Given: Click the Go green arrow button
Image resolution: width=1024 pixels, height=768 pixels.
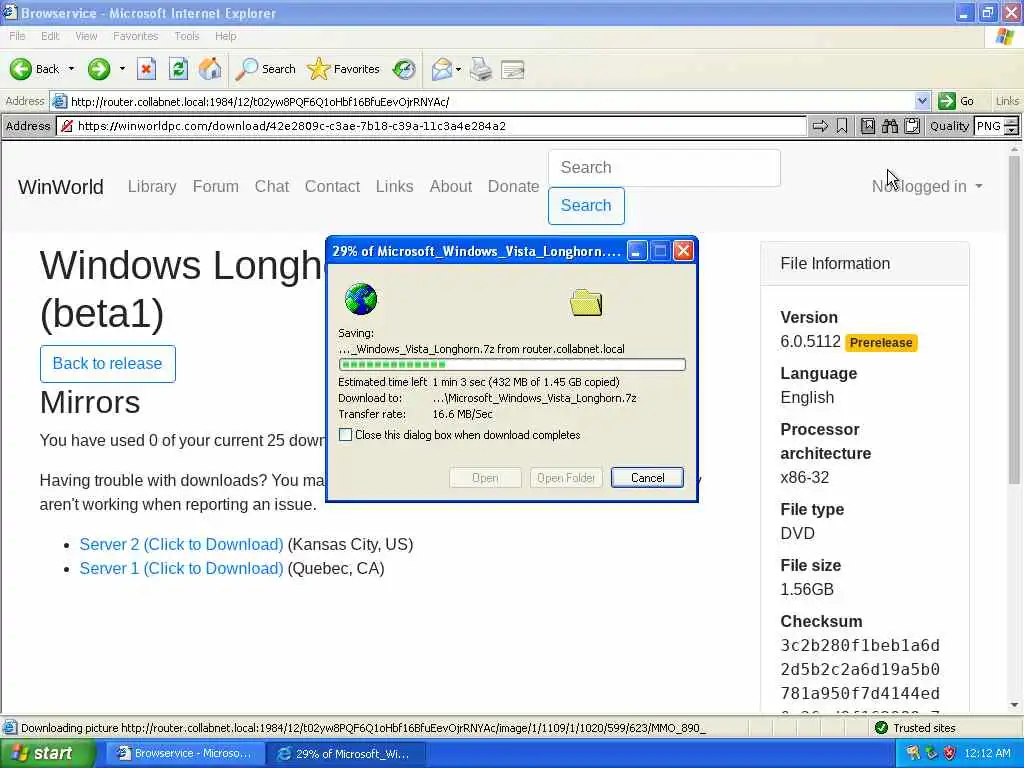Looking at the screenshot, I should click(946, 101).
